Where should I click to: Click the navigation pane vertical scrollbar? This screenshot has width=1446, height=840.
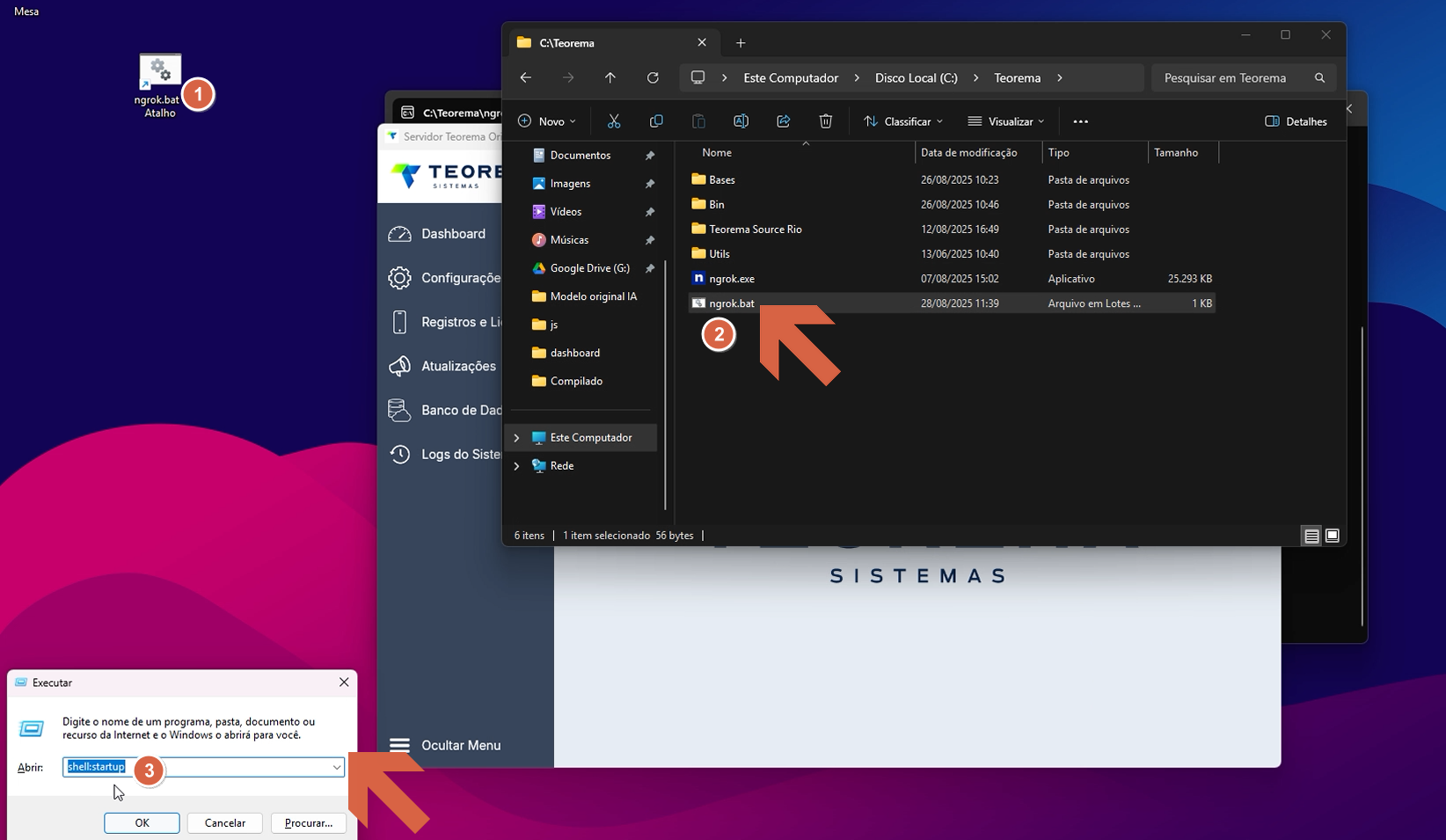click(666, 384)
